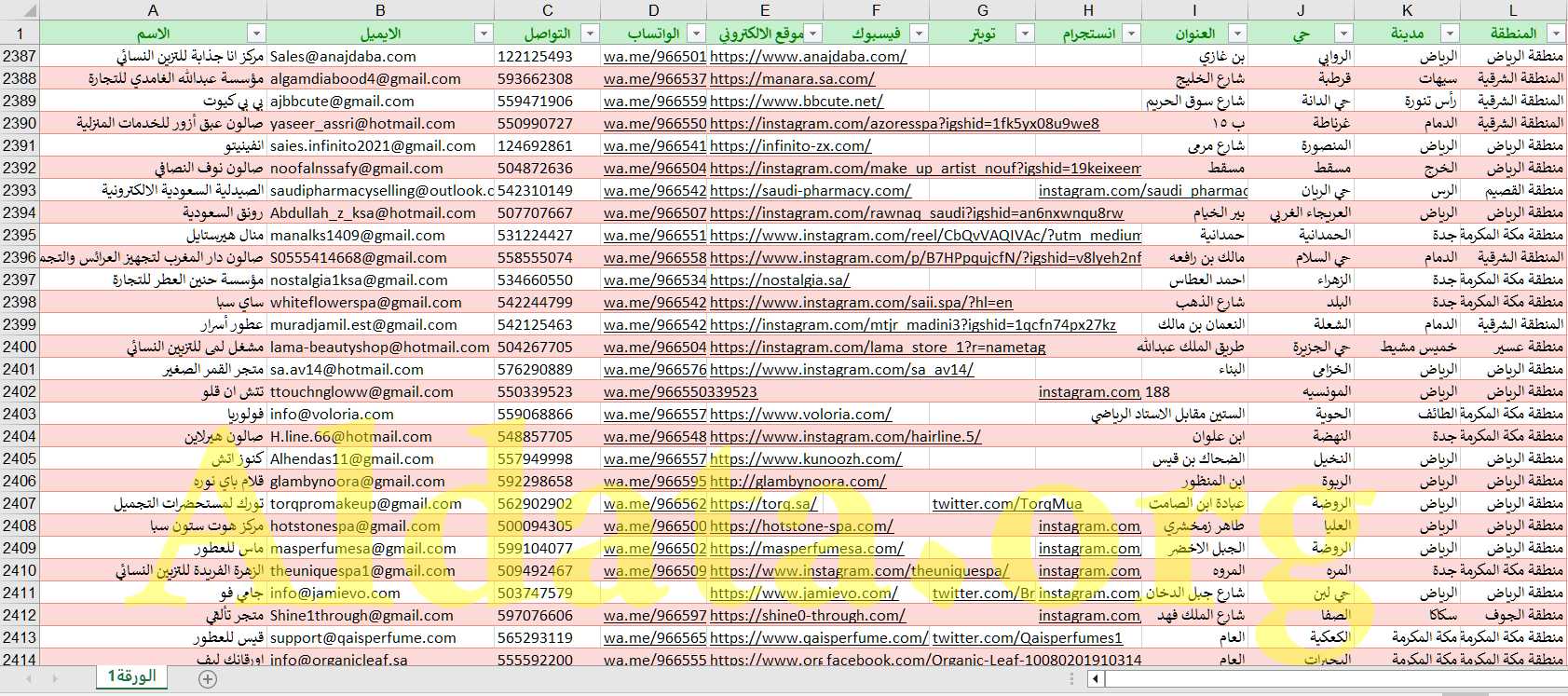Open the nostalgia.sa hyperlink

(x=780, y=280)
